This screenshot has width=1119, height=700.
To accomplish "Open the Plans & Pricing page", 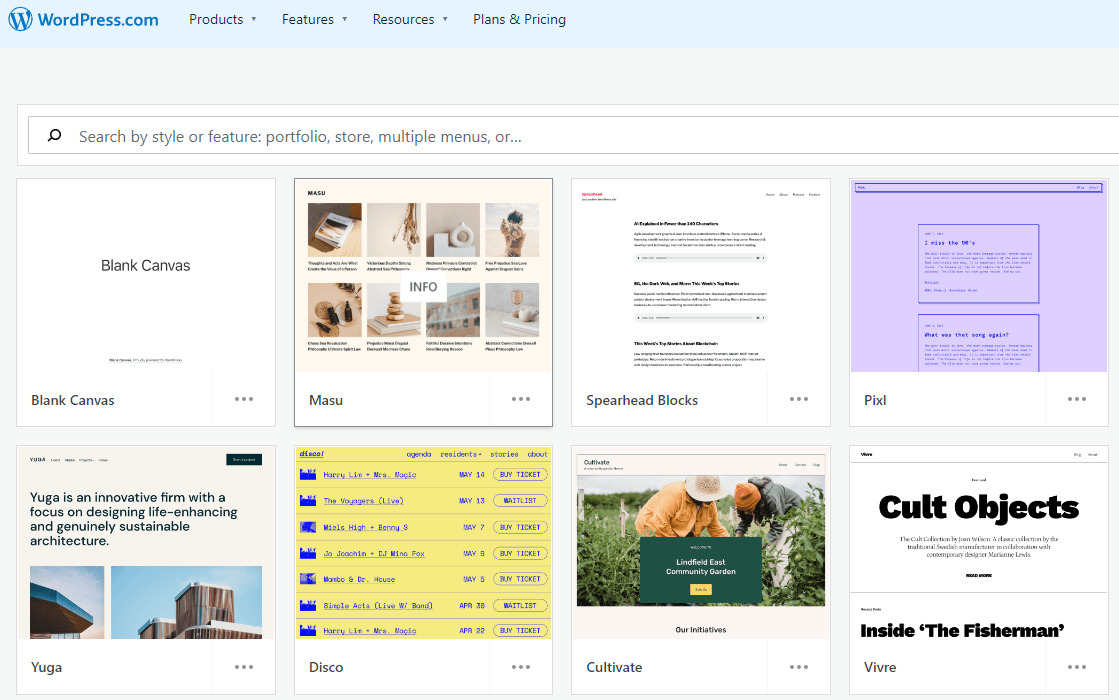I will 519,18.
